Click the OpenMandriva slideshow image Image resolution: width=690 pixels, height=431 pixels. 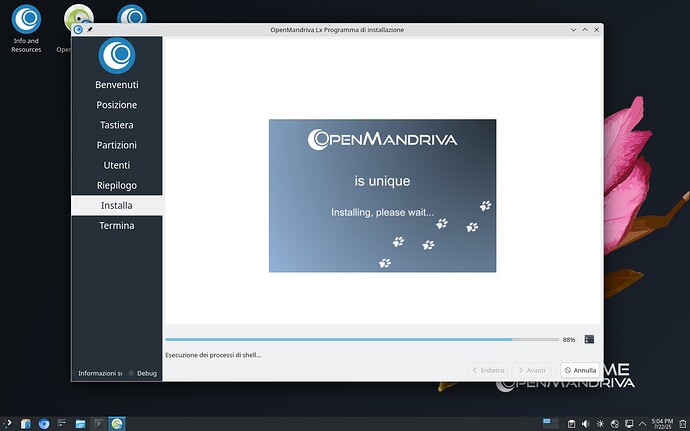pos(382,195)
